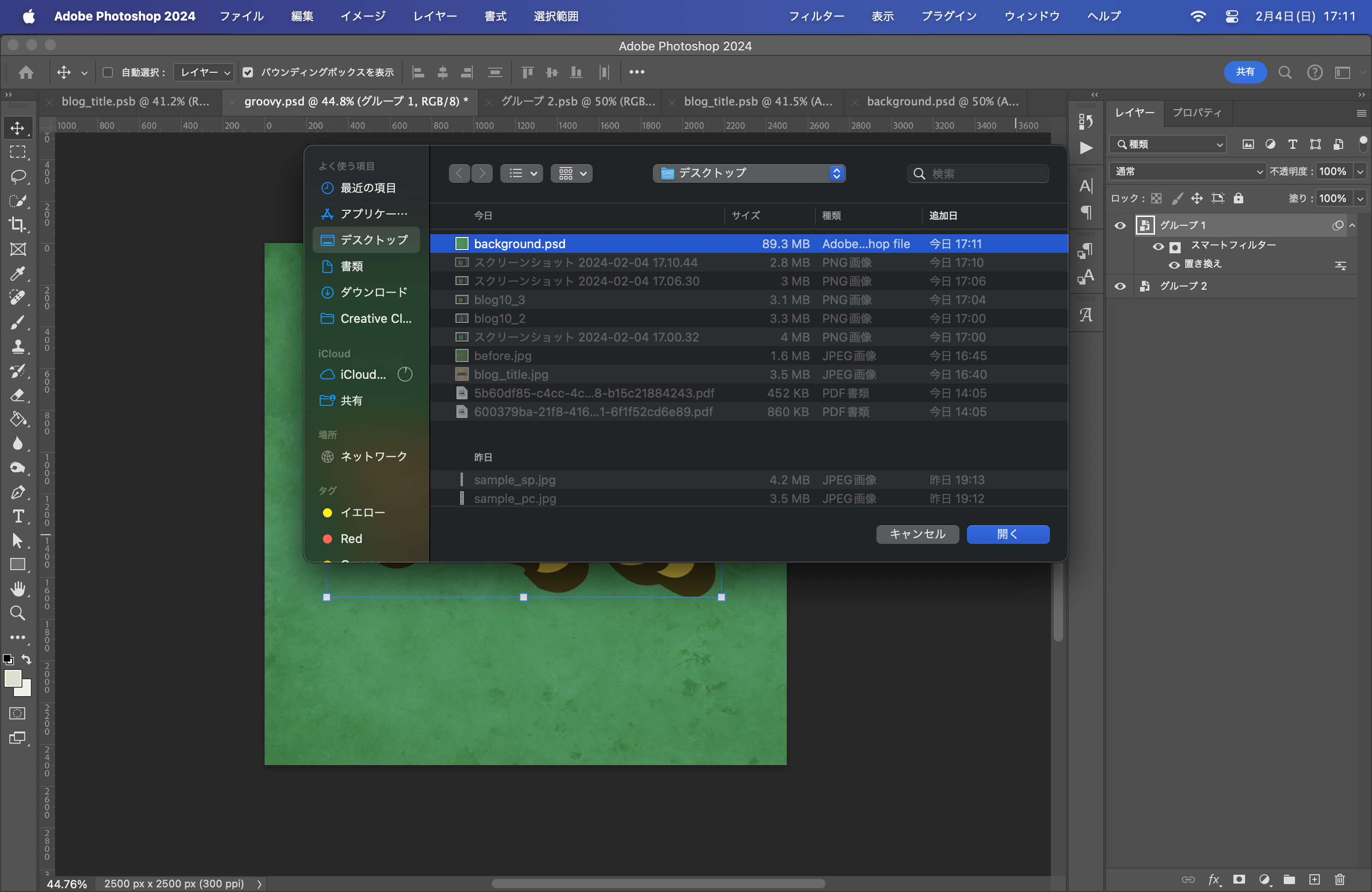Enable the 自動選択 checkbox
The width and height of the screenshot is (1372, 892).
tap(107, 72)
